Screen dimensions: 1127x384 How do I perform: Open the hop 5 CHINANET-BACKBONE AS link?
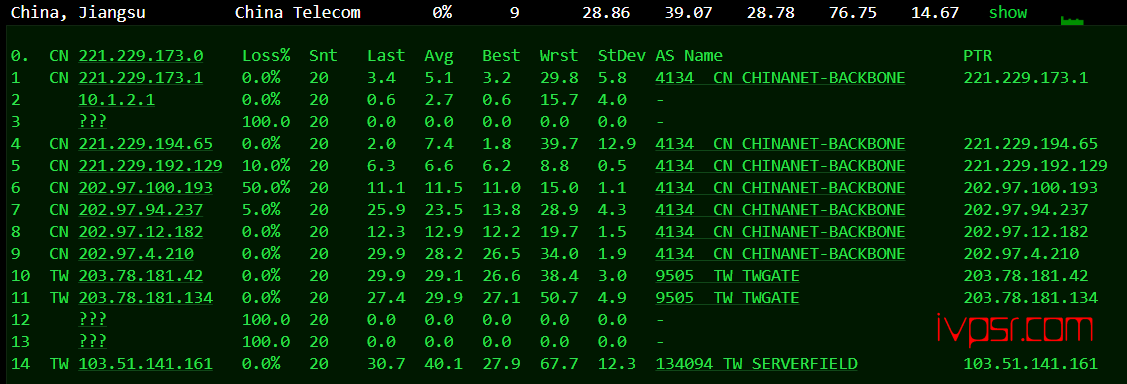(780, 166)
